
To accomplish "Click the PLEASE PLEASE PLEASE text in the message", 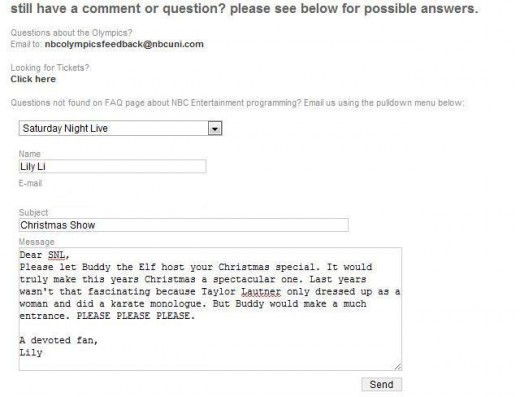I will pos(136,316).
